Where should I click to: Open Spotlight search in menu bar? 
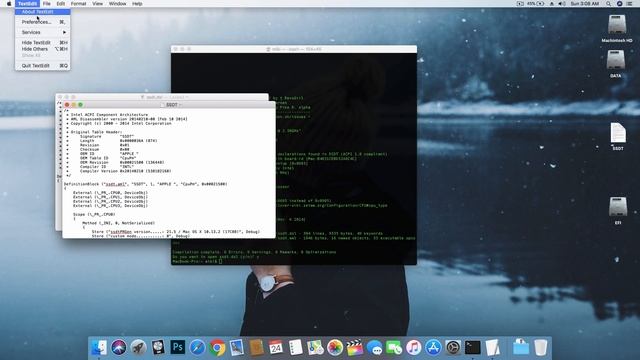coord(608,4)
